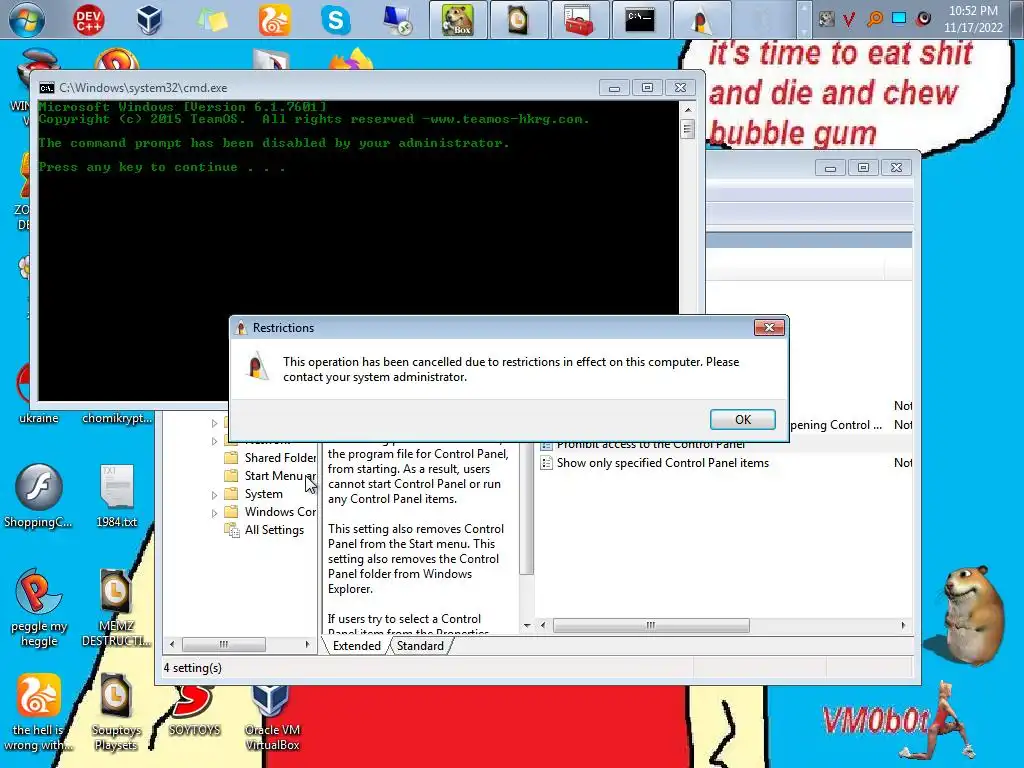1024x768 pixels.
Task: Open the Windows Start orb
Action: pos(27,20)
